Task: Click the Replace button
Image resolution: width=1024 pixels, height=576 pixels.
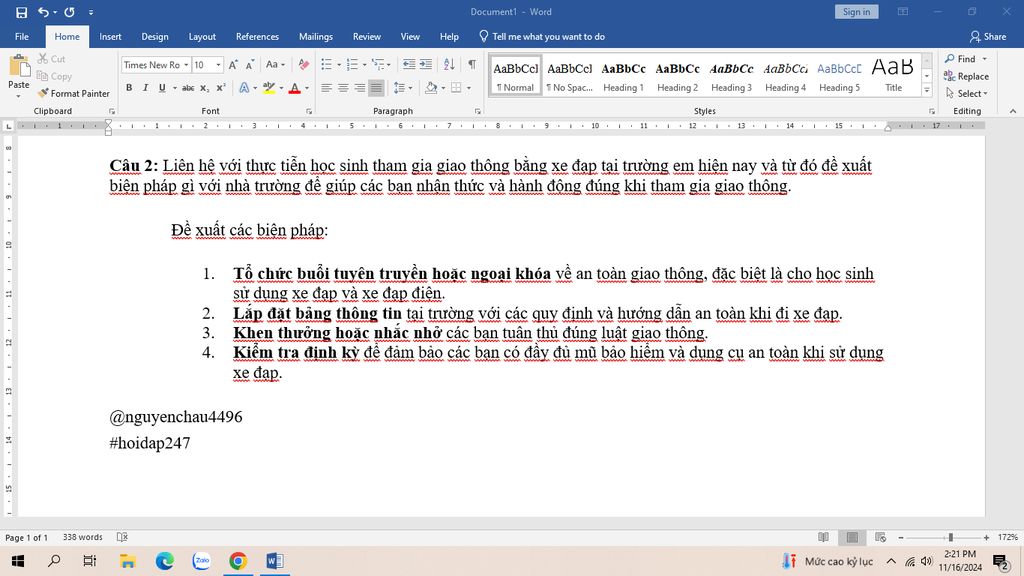Action: pyautogui.click(x=966, y=76)
